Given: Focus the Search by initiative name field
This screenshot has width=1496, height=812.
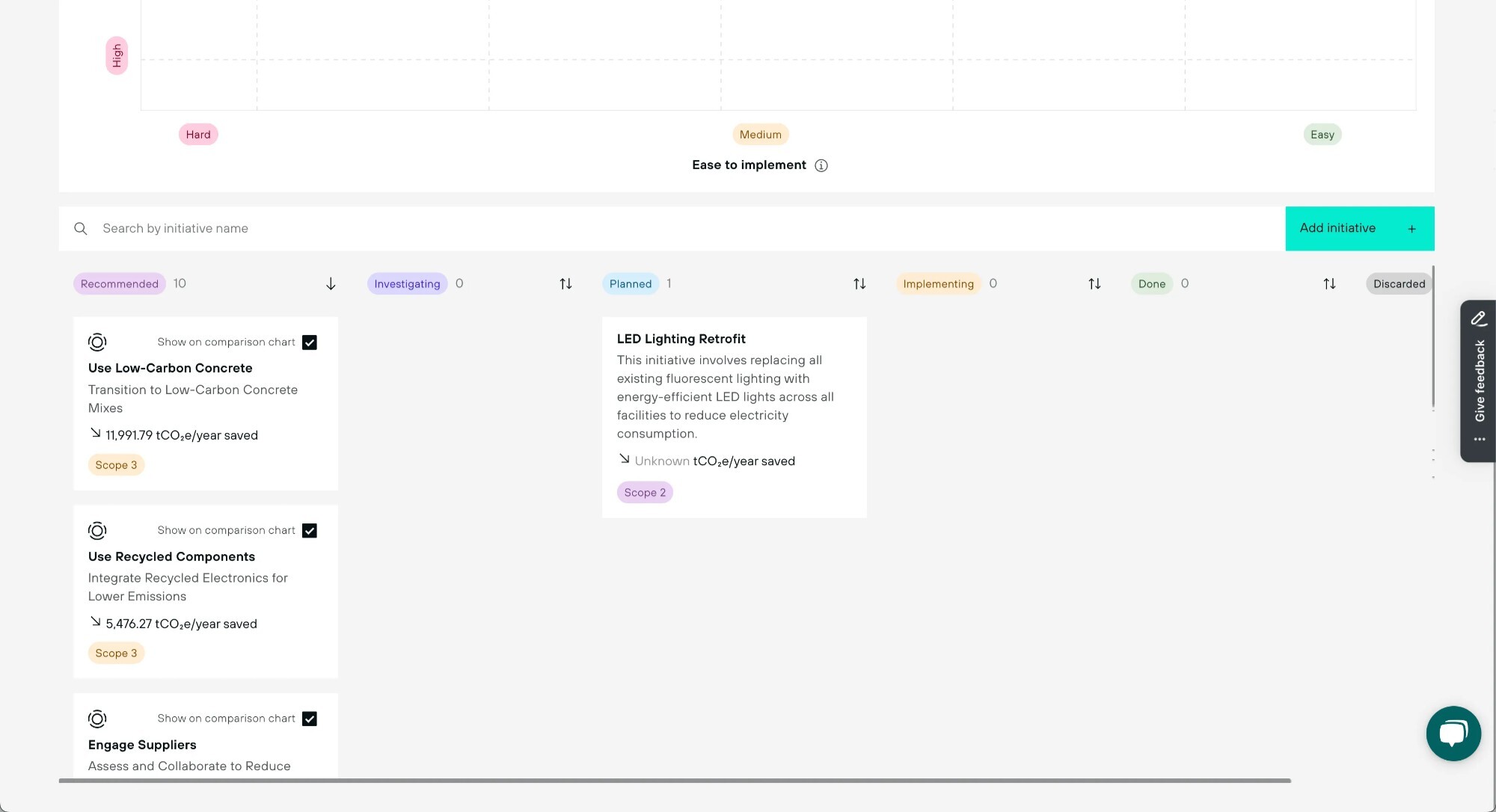Looking at the screenshot, I should click(x=673, y=229).
